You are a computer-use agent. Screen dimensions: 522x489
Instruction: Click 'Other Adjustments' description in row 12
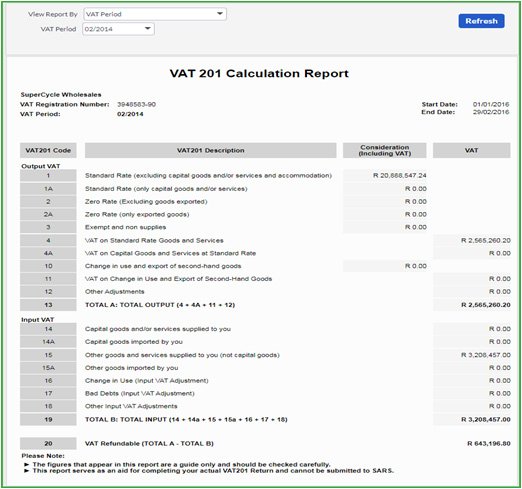(115, 292)
